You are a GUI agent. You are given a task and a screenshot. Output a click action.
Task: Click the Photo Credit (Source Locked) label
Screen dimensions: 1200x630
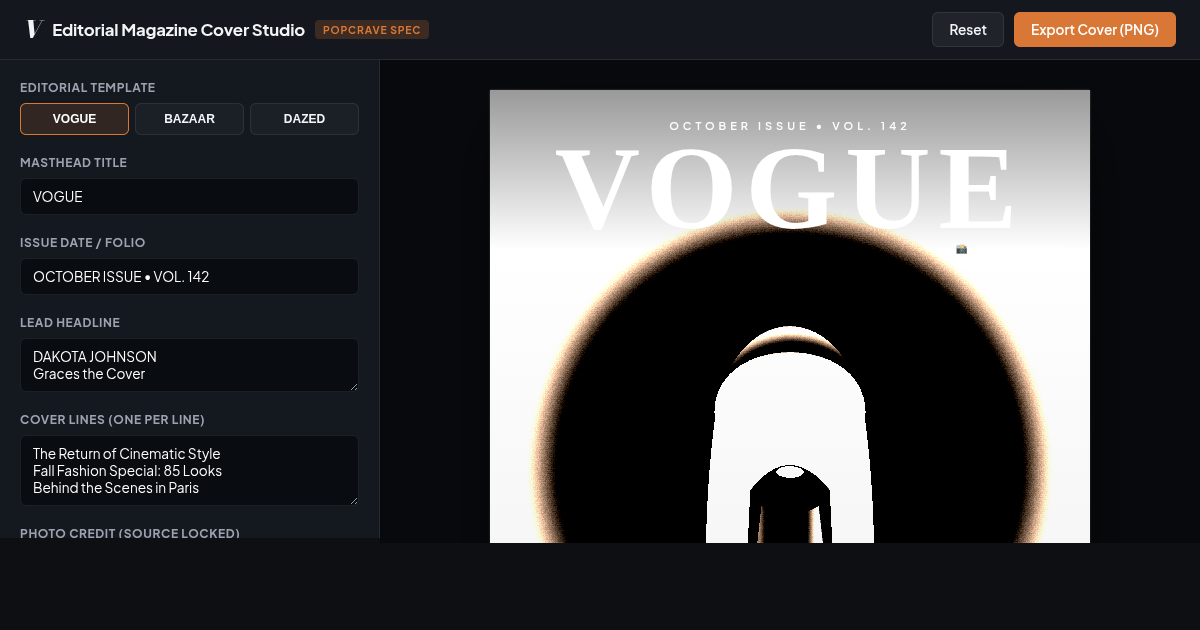(130, 534)
